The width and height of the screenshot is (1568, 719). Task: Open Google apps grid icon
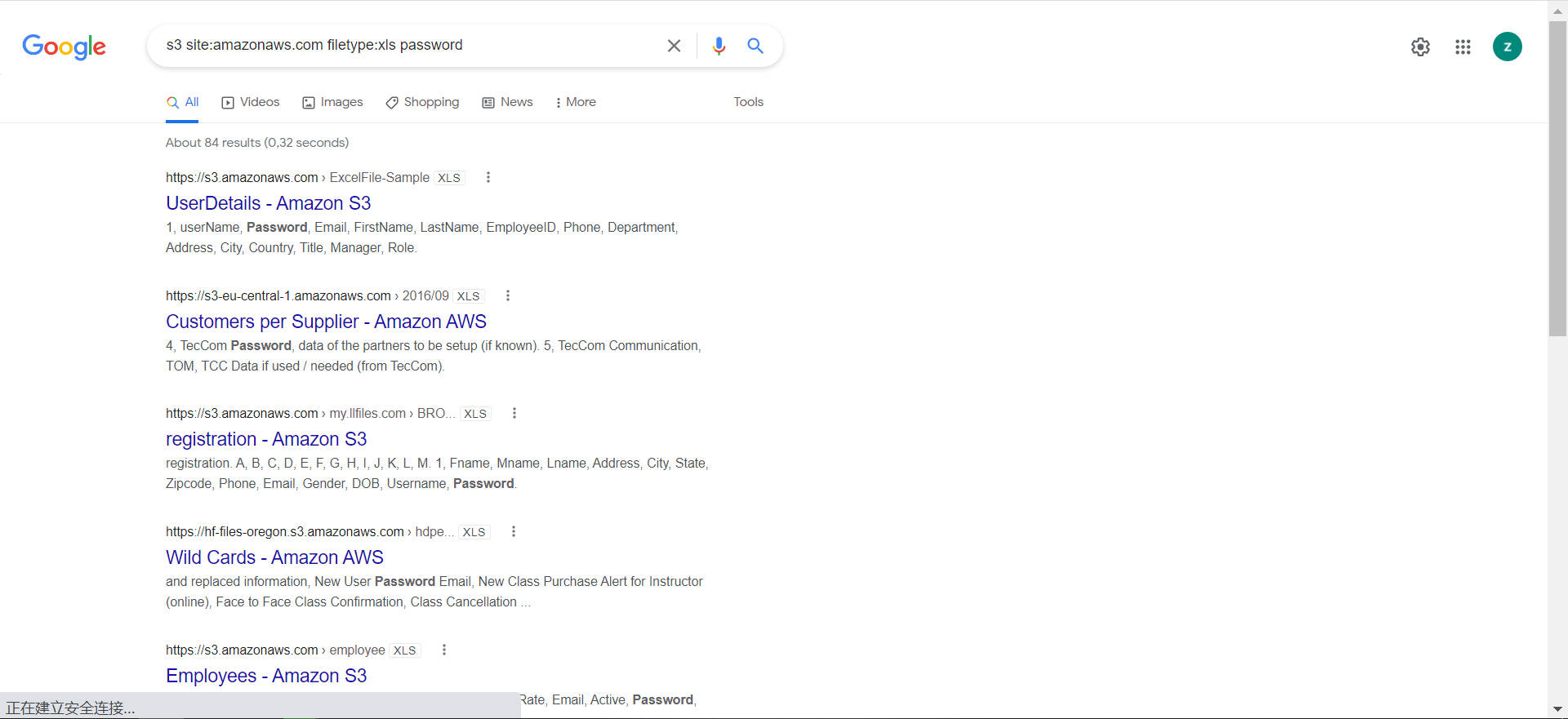pyautogui.click(x=1463, y=47)
